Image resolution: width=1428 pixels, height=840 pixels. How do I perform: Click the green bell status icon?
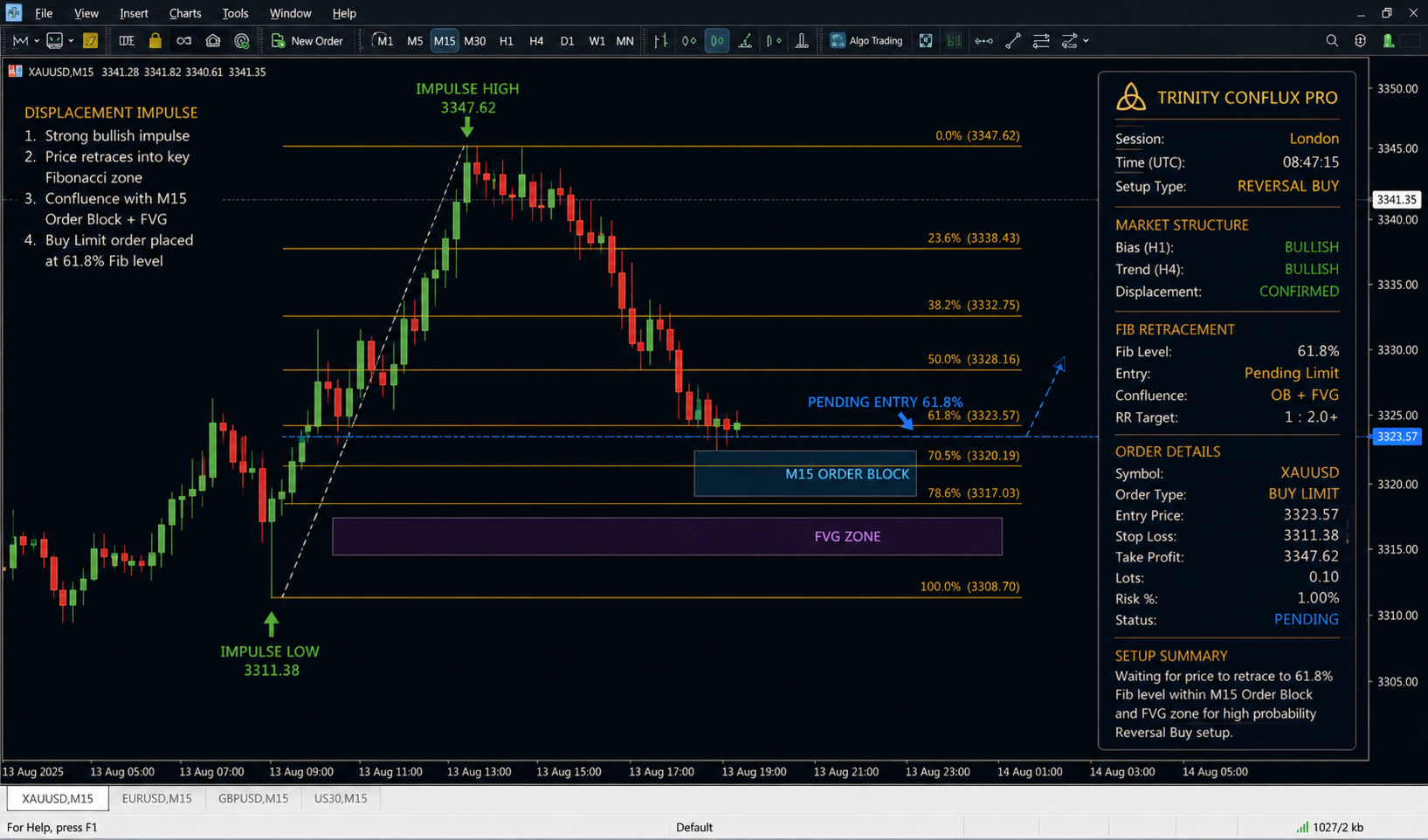1388,41
